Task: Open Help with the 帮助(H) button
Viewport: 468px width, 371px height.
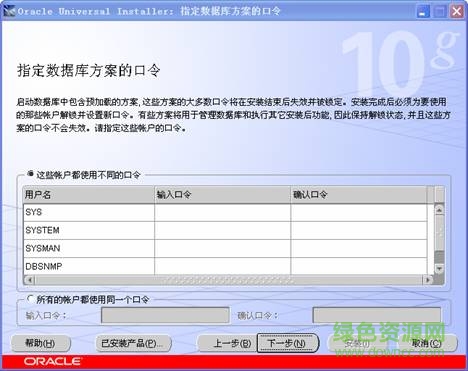Action: point(40,343)
